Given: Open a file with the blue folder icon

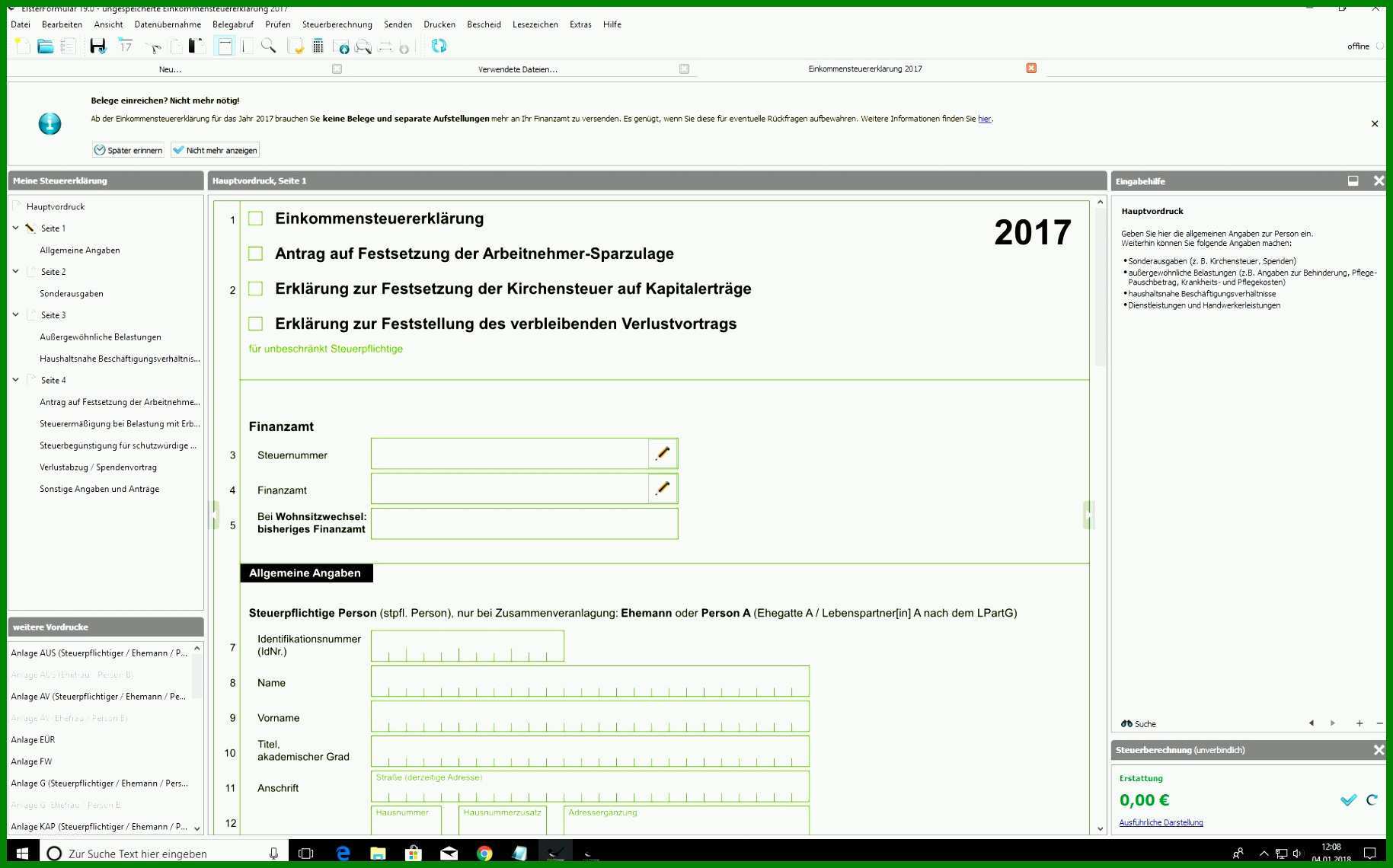Looking at the screenshot, I should click(x=45, y=46).
